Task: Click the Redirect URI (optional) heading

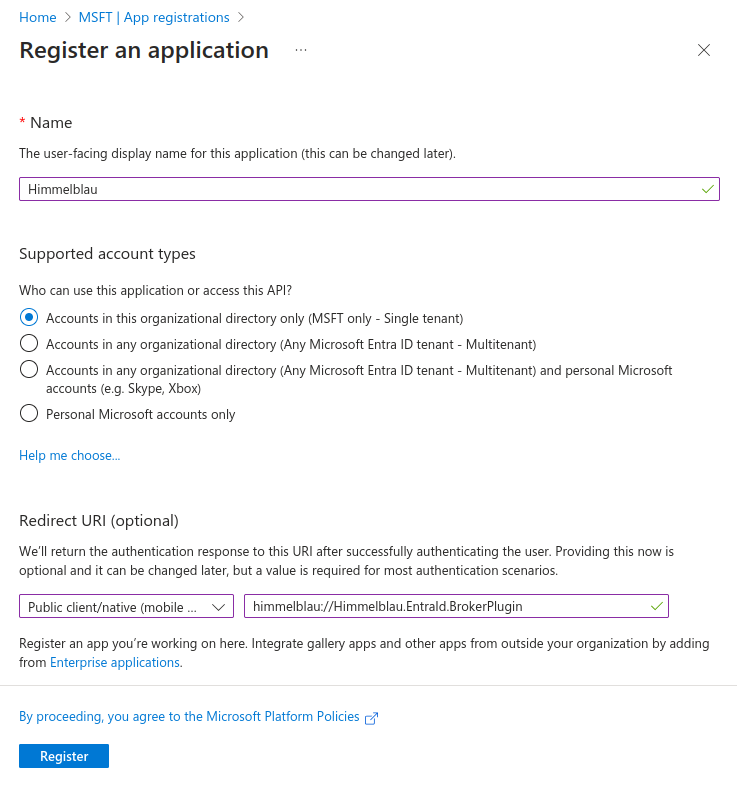Action: click(99, 521)
